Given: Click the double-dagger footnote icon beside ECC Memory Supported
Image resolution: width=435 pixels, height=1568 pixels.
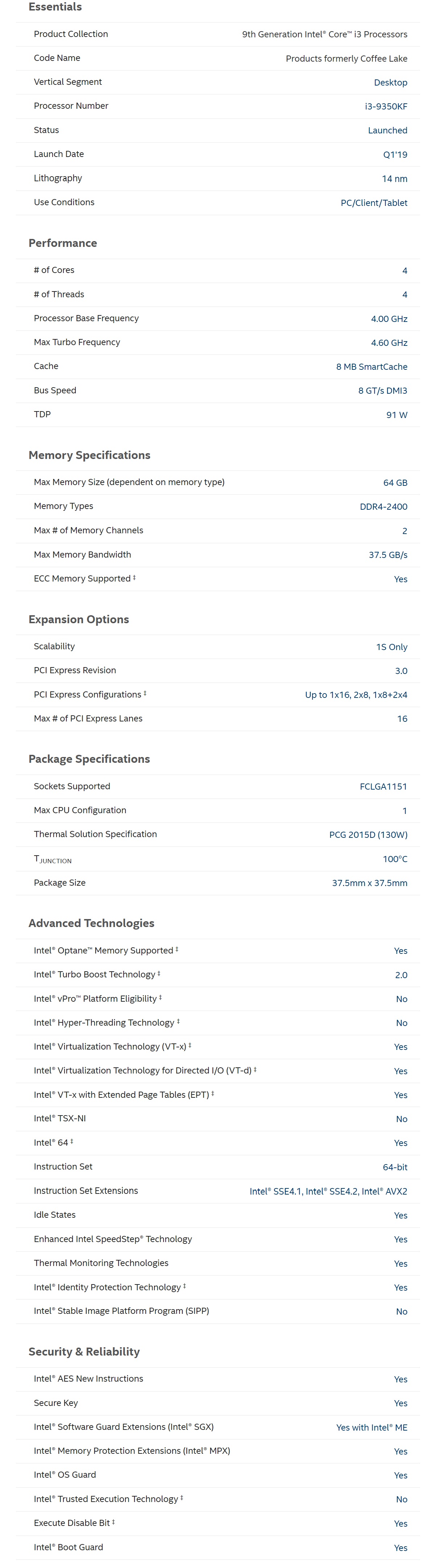Looking at the screenshot, I should point(134,577).
